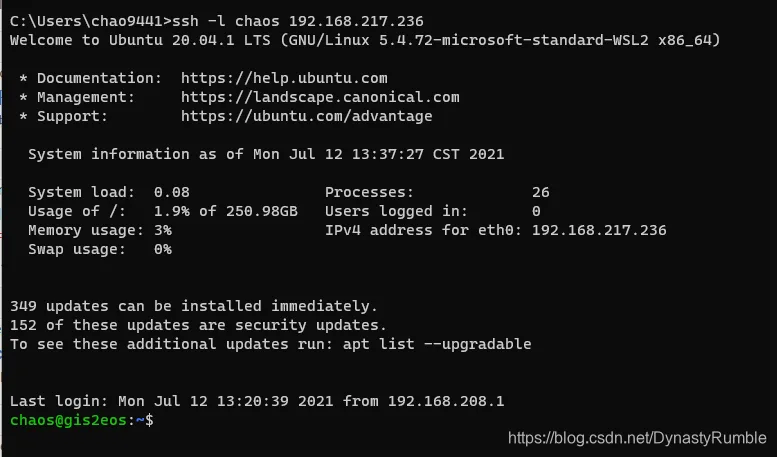Click the Swap usage 0% value
777x457 pixels.
[x=163, y=249]
